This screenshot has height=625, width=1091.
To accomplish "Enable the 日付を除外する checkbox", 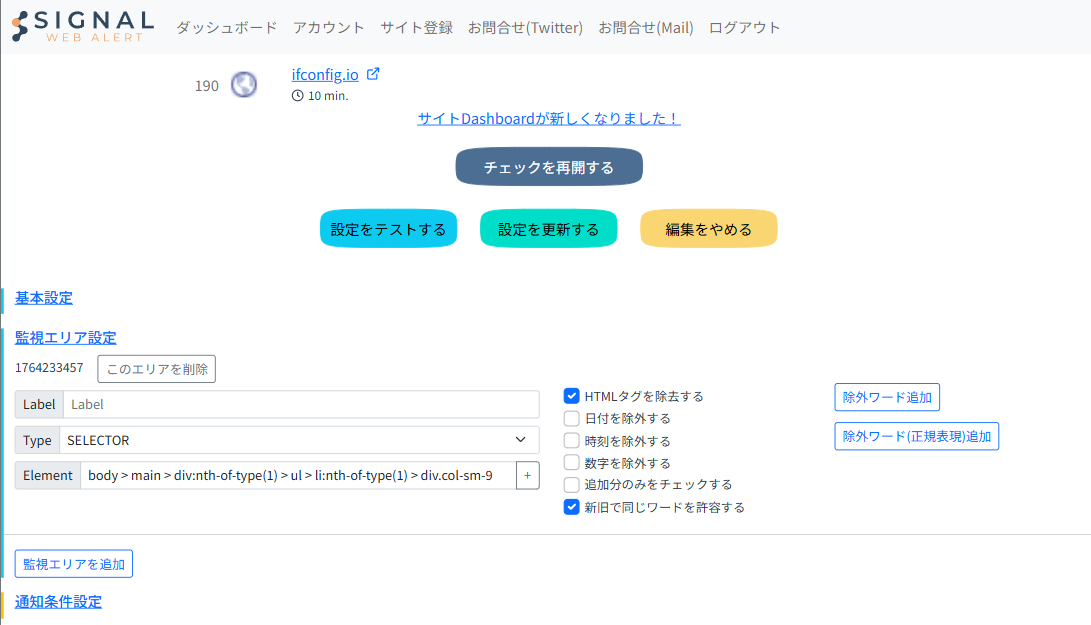I will pos(572,418).
